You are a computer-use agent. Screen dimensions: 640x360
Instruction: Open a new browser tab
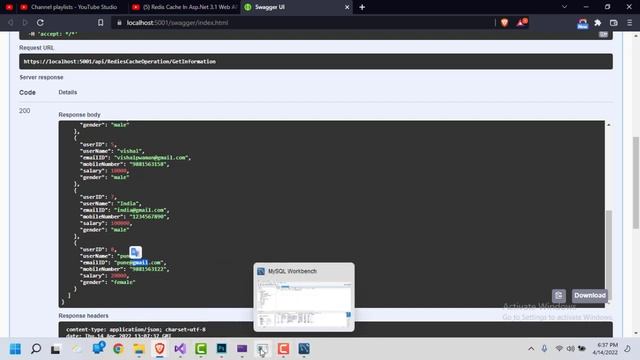[x=362, y=7]
